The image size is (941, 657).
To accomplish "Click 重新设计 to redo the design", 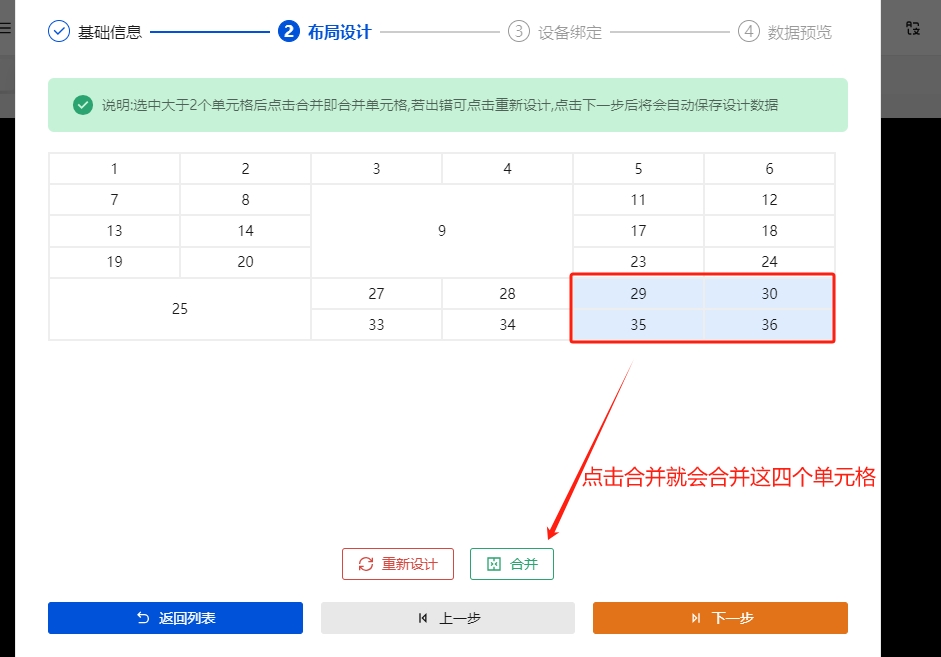I will [397, 563].
